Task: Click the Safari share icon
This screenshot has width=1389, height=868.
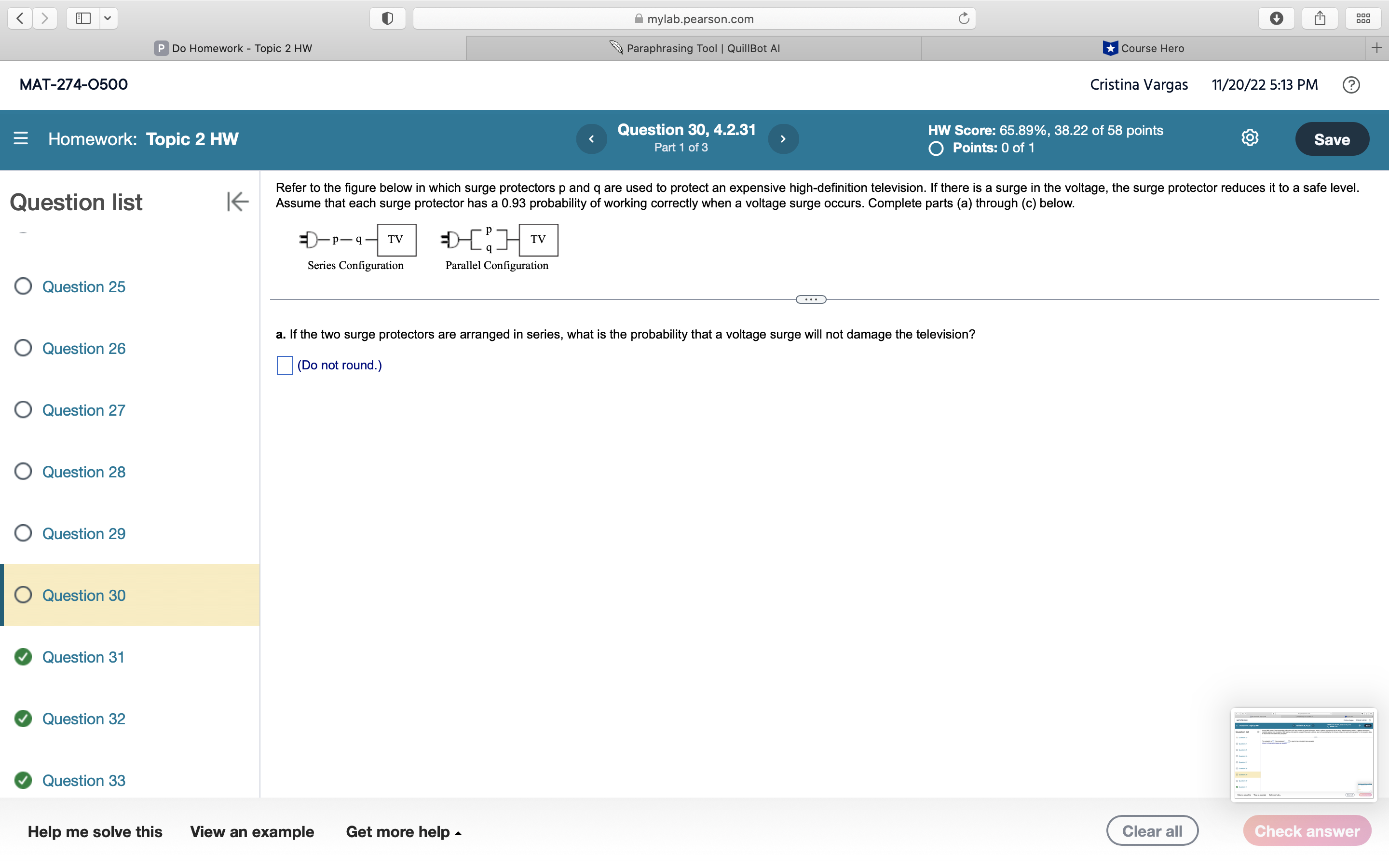Action: point(1320,18)
